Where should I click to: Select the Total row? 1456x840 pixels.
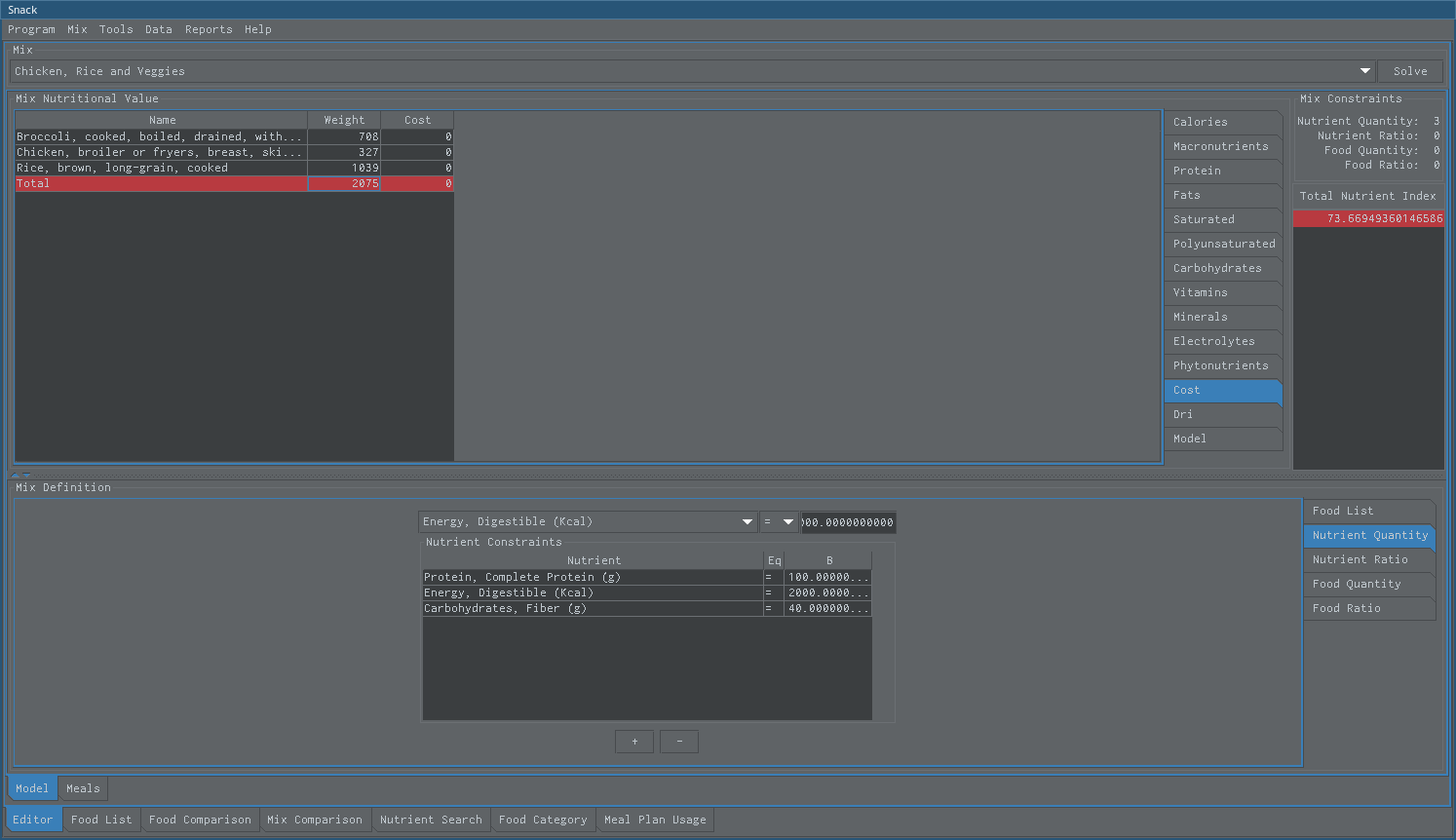(x=234, y=183)
